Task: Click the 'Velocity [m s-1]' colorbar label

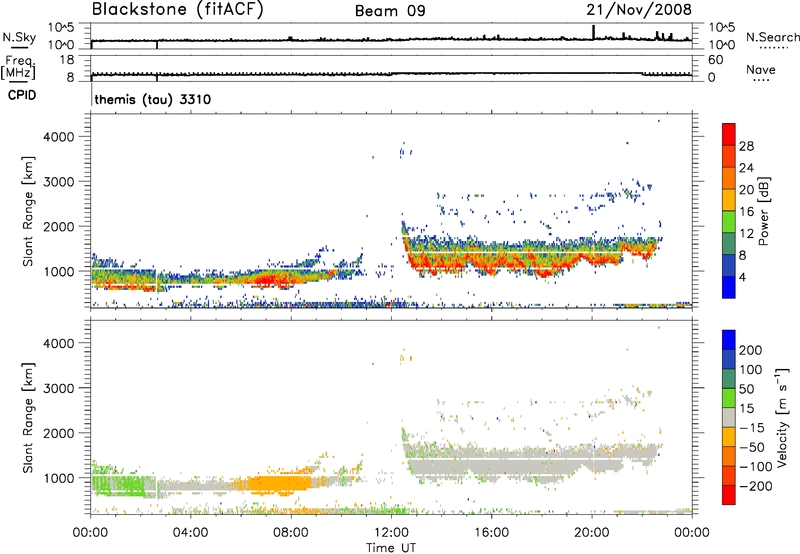Action: (781, 417)
